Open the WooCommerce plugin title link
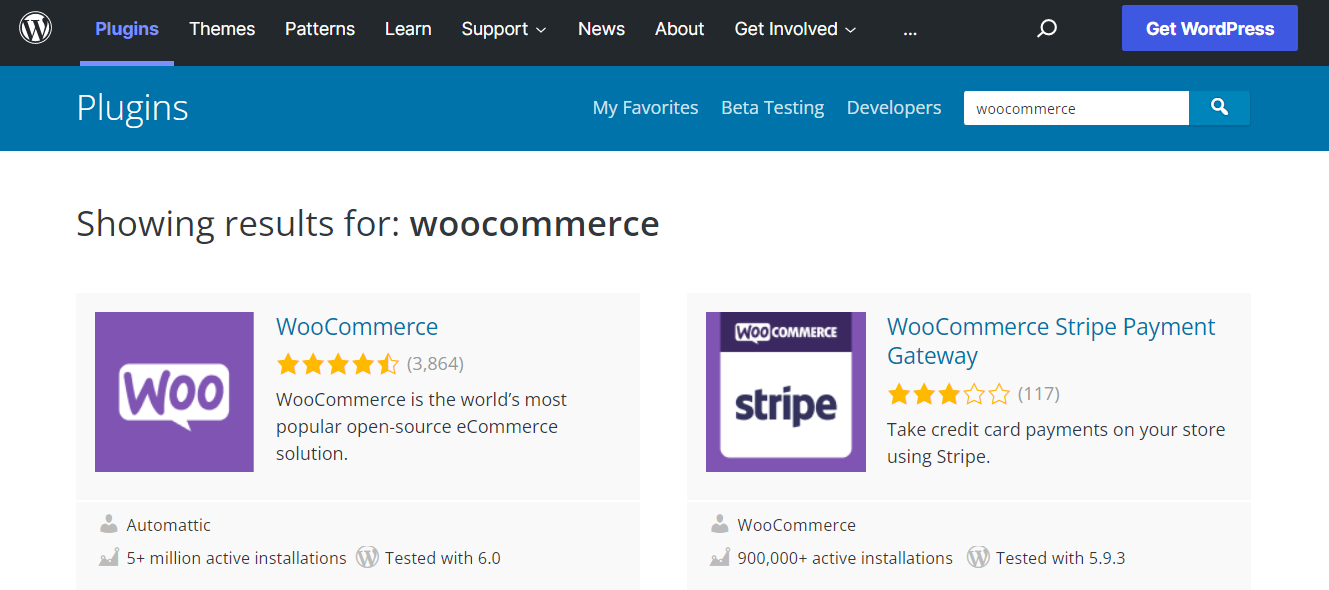Viewport: 1329px width, 590px height. coord(357,327)
